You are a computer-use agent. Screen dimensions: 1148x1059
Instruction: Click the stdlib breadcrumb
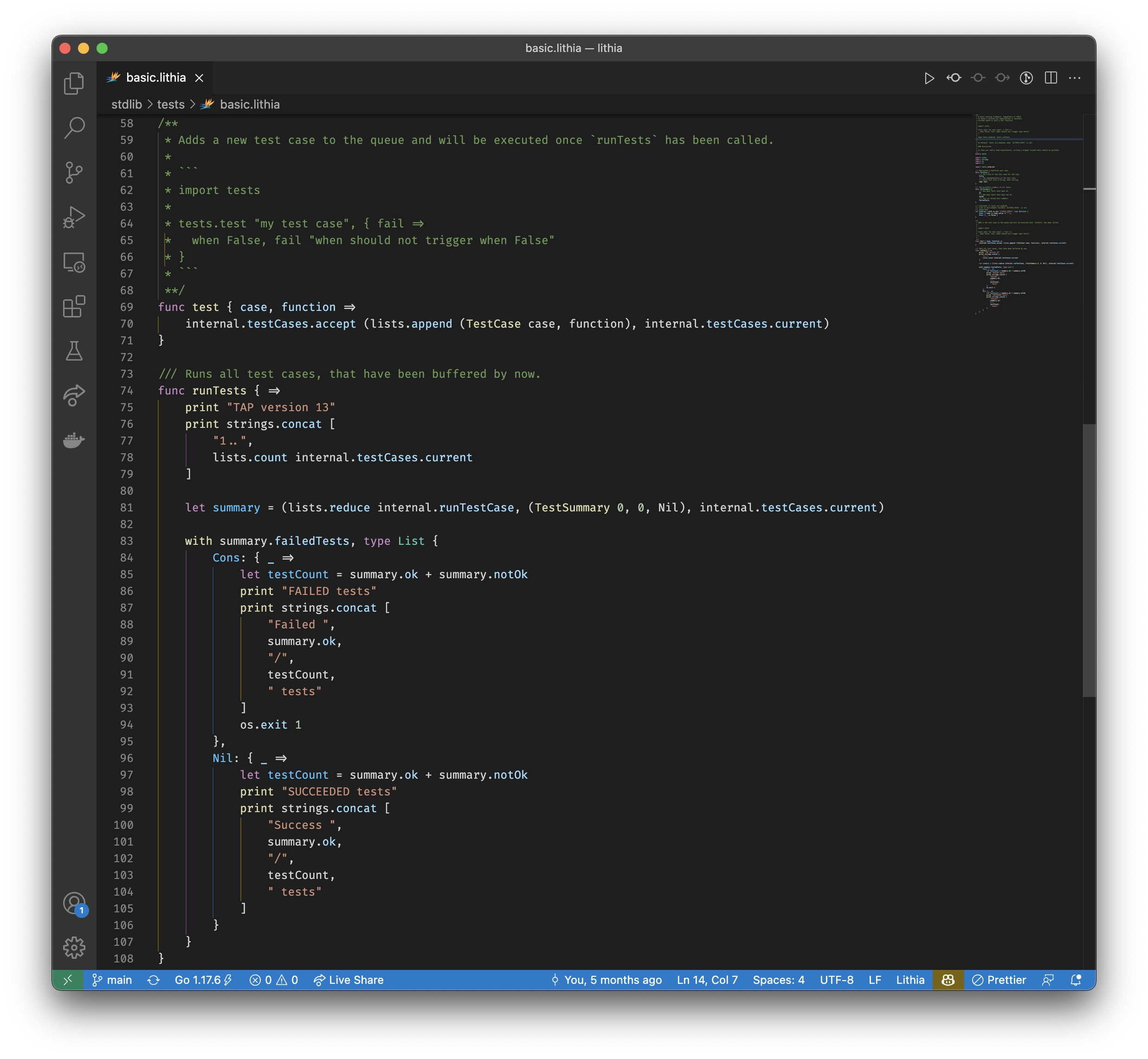(x=127, y=104)
